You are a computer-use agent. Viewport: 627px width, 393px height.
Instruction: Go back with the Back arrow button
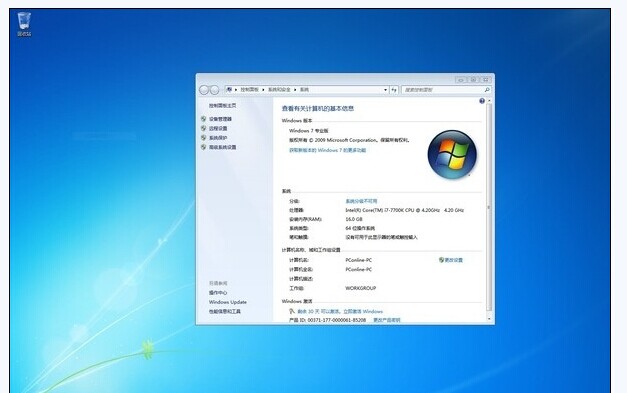[204, 90]
